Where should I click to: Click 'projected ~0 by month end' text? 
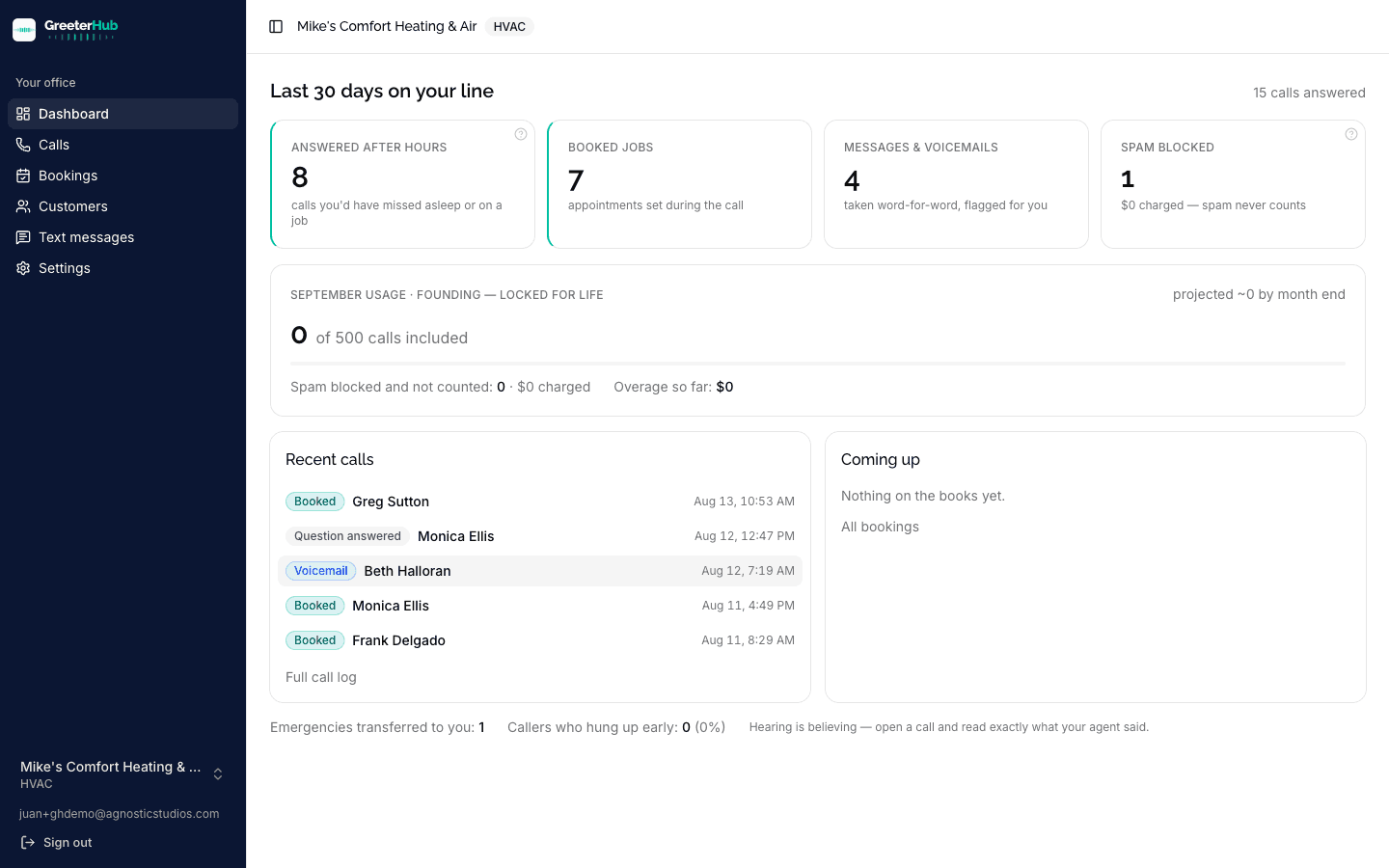(x=1259, y=295)
